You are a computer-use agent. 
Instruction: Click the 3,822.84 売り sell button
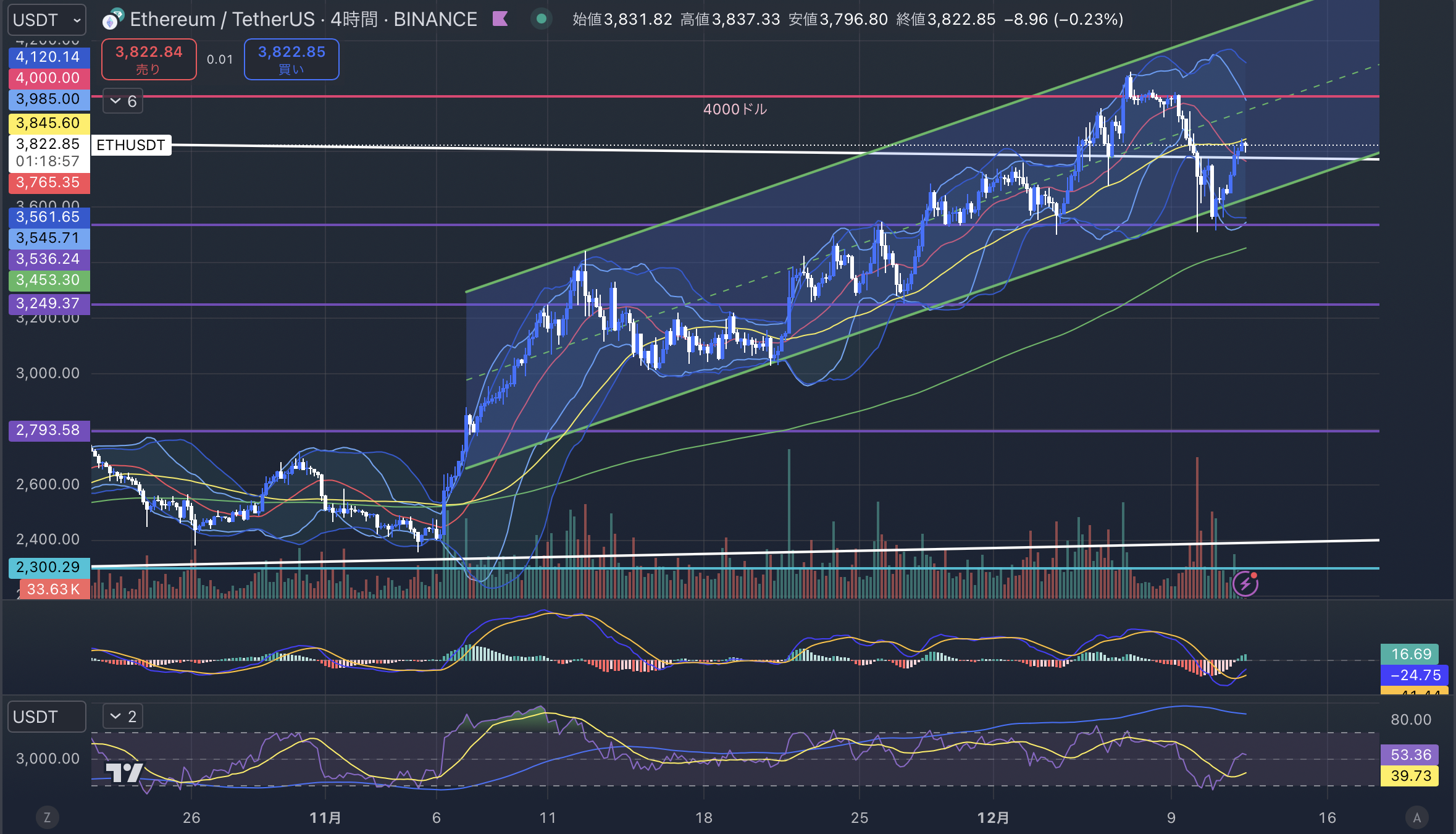pos(149,59)
